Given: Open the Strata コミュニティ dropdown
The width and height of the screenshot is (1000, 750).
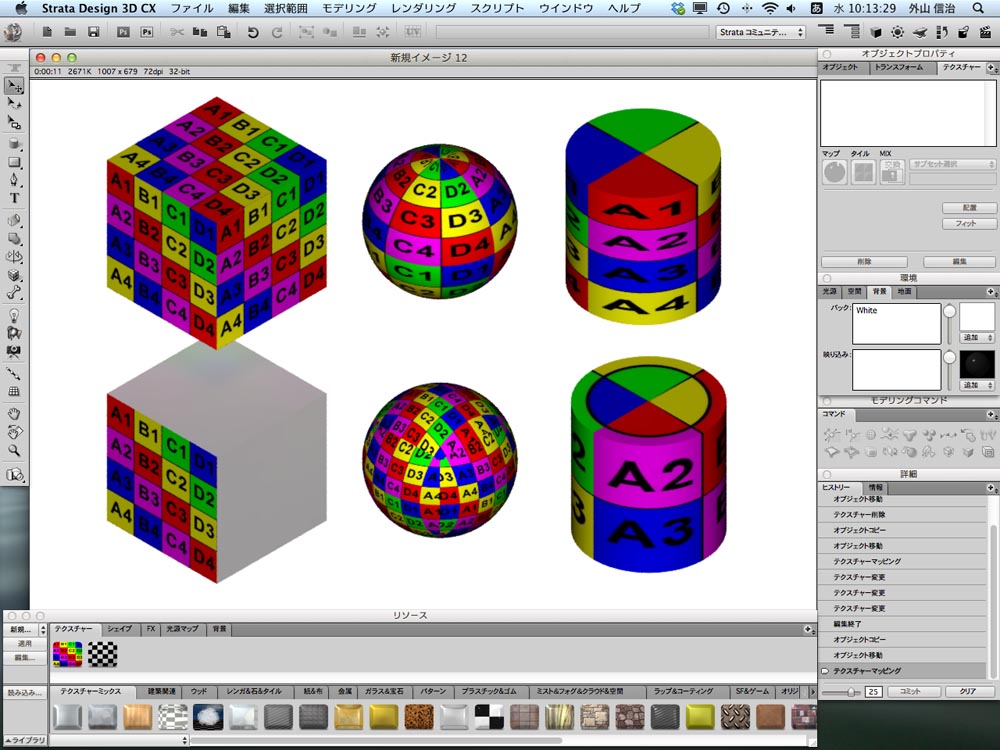Looking at the screenshot, I should (x=761, y=32).
